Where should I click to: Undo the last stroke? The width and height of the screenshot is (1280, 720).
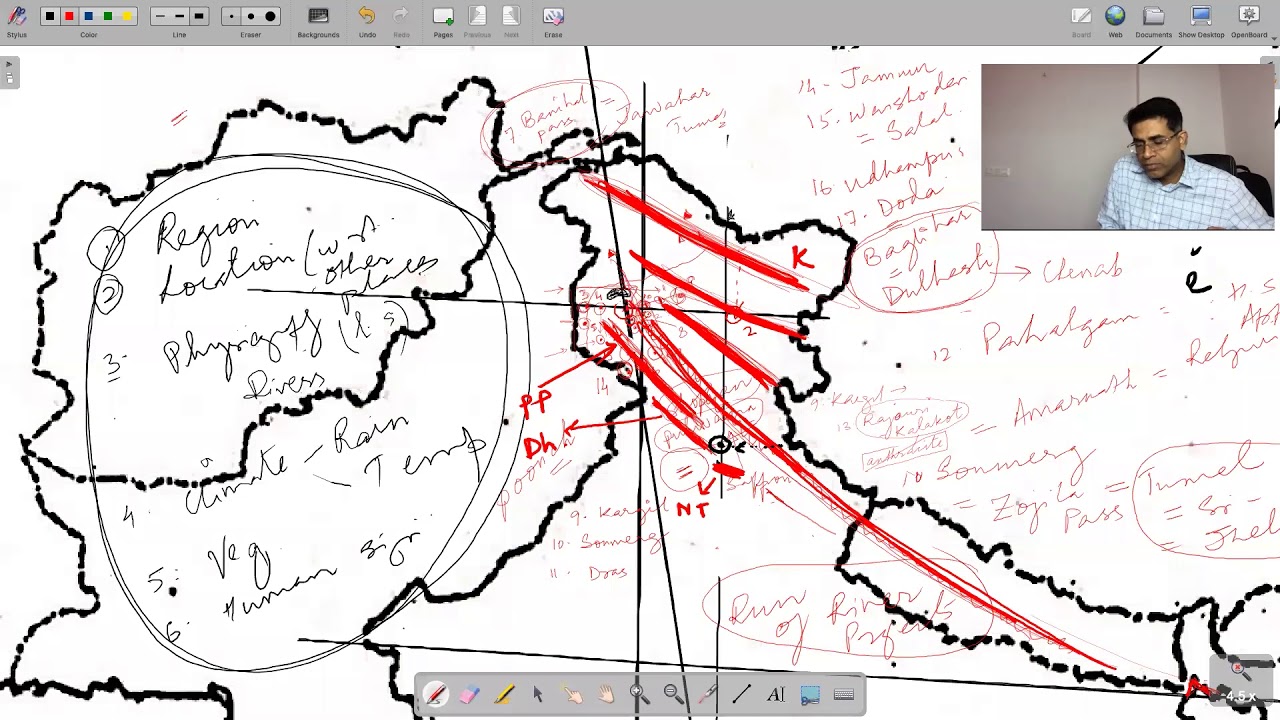367,20
